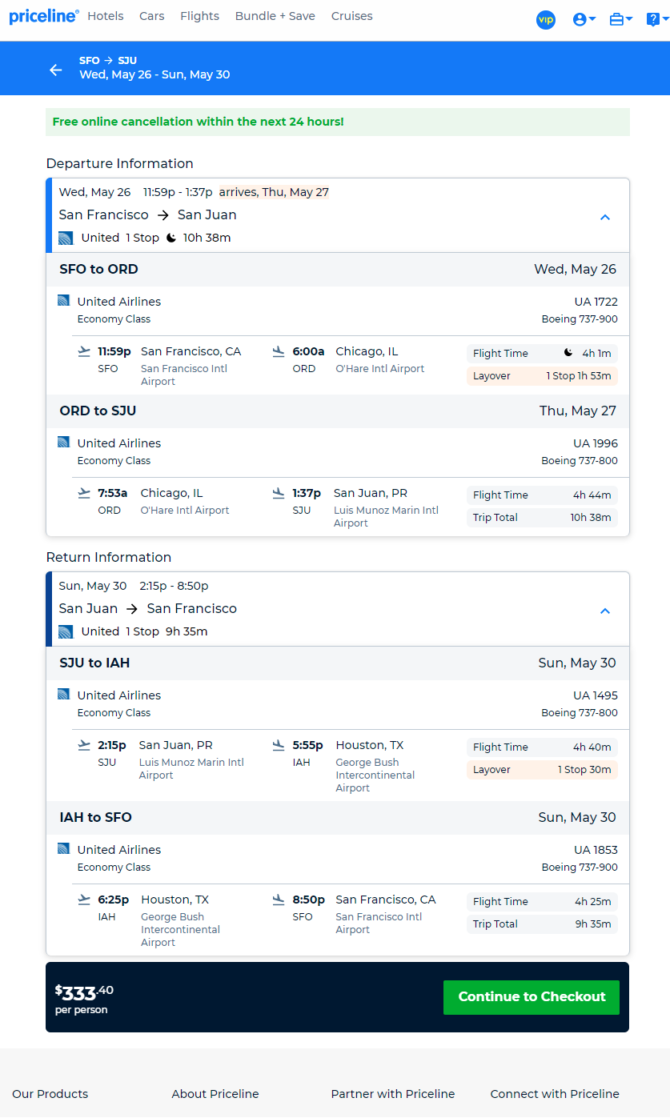Image resolution: width=670 pixels, height=1118 pixels.
Task: Click the $333.40 per person price
Action: (x=84, y=998)
